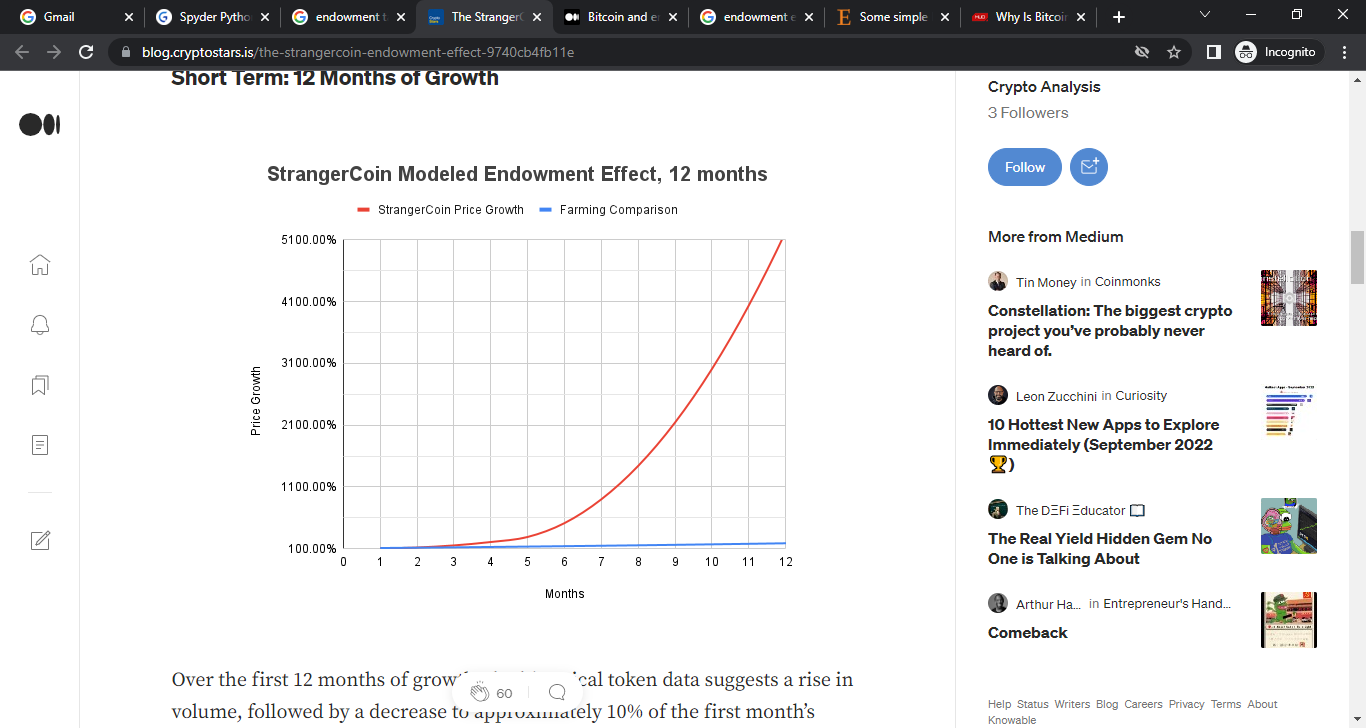This screenshot has height=728, width=1366.
Task: Open the Curiosity publication link
Action: 1141,396
